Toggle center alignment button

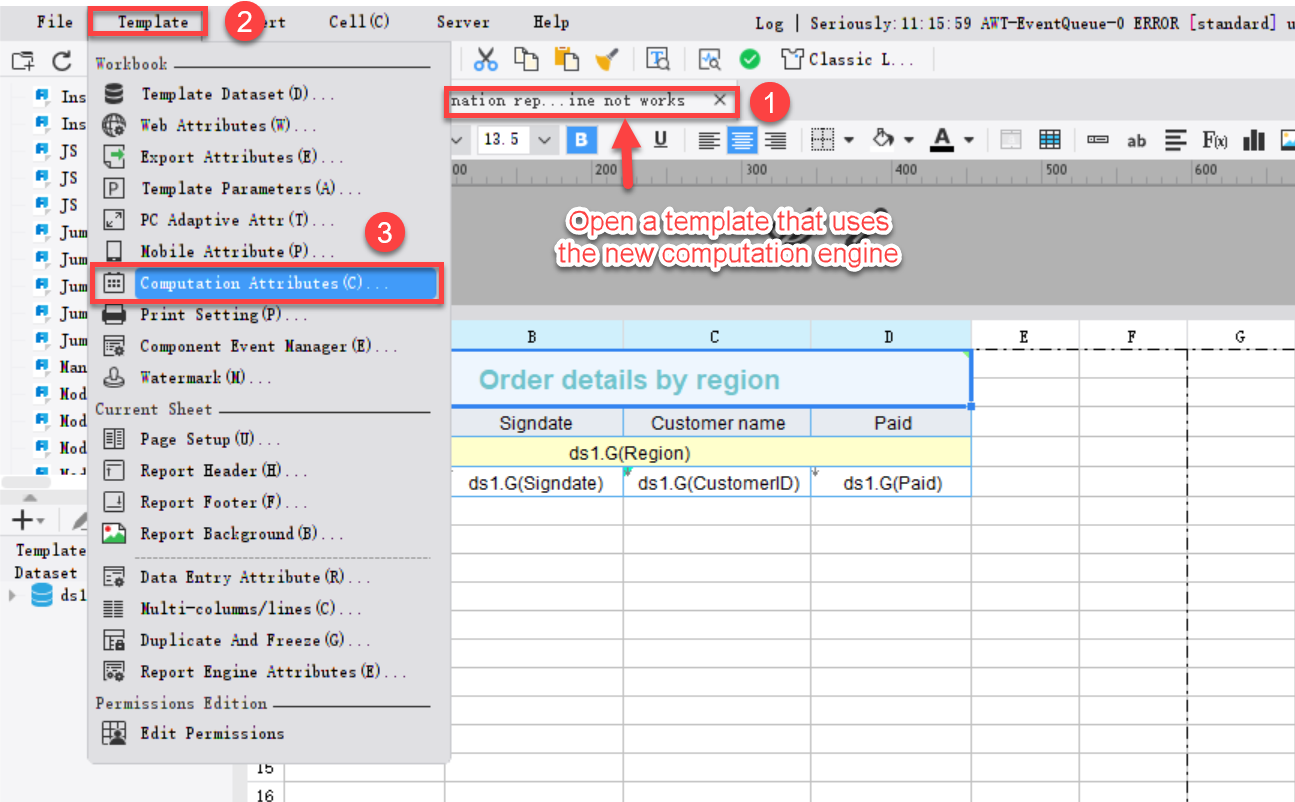(x=742, y=140)
